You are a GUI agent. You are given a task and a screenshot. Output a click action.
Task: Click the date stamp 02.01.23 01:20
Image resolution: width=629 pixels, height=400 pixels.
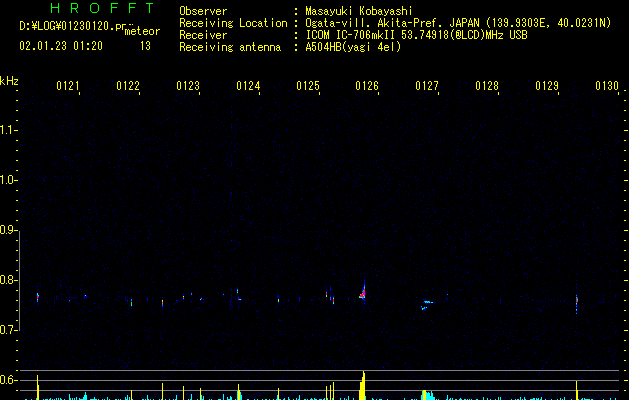click(61, 46)
